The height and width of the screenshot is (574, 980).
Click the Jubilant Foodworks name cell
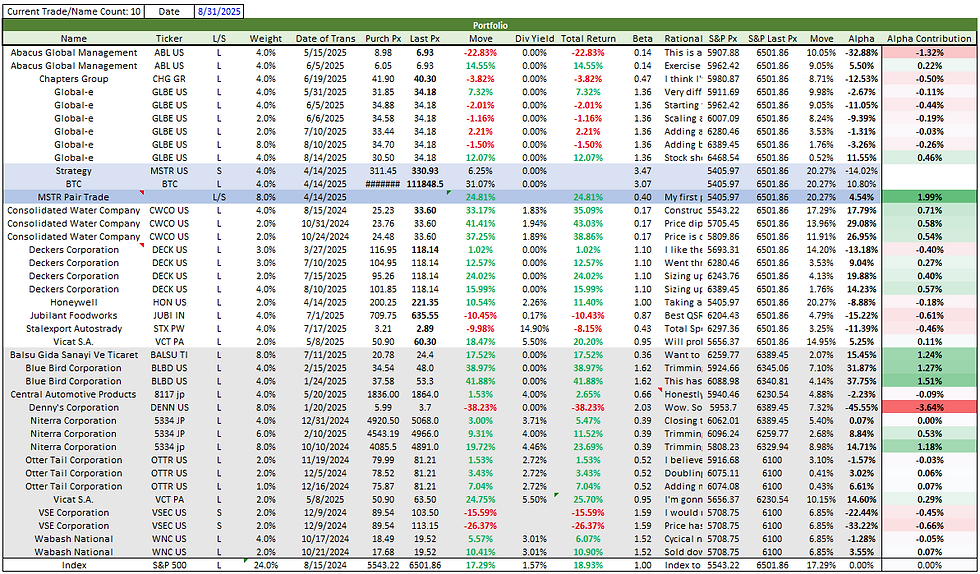coord(74,315)
